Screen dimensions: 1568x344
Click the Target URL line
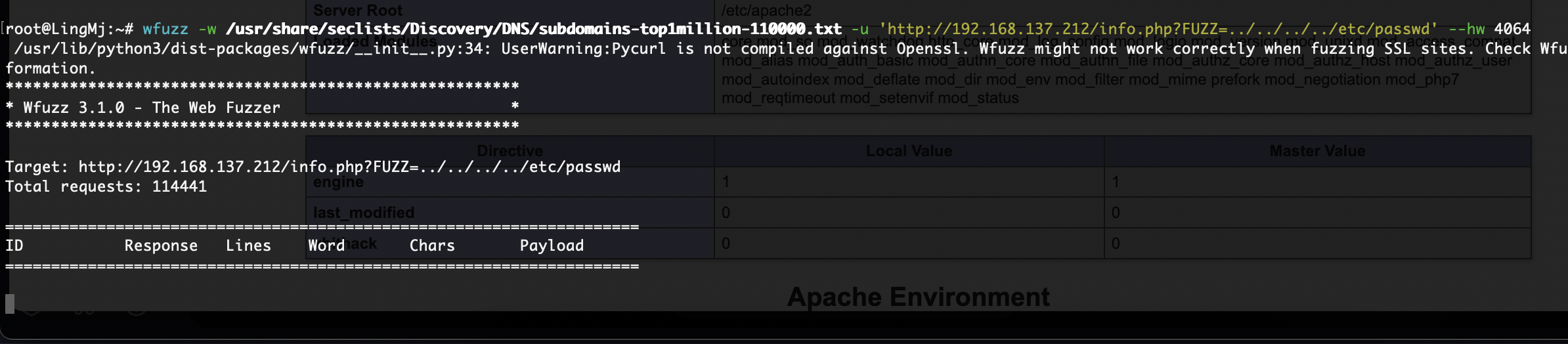click(x=313, y=167)
